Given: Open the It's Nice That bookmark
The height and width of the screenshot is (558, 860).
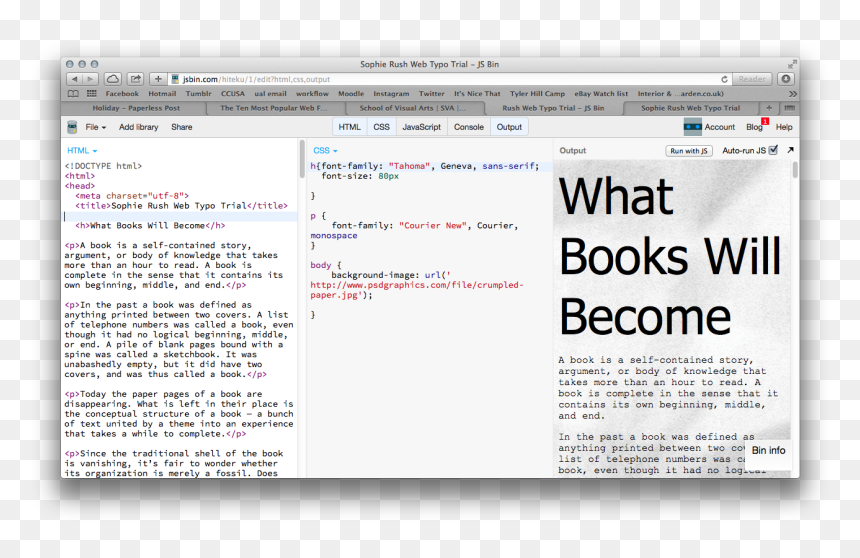Looking at the screenshot, I should tap(477, 94).
